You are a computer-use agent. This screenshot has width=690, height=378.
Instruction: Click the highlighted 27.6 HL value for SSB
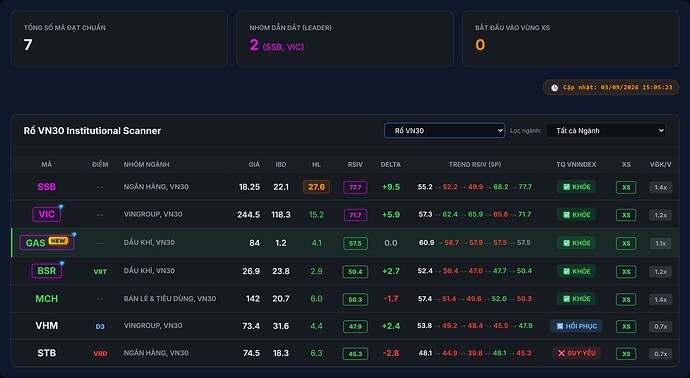coord(316,187)
